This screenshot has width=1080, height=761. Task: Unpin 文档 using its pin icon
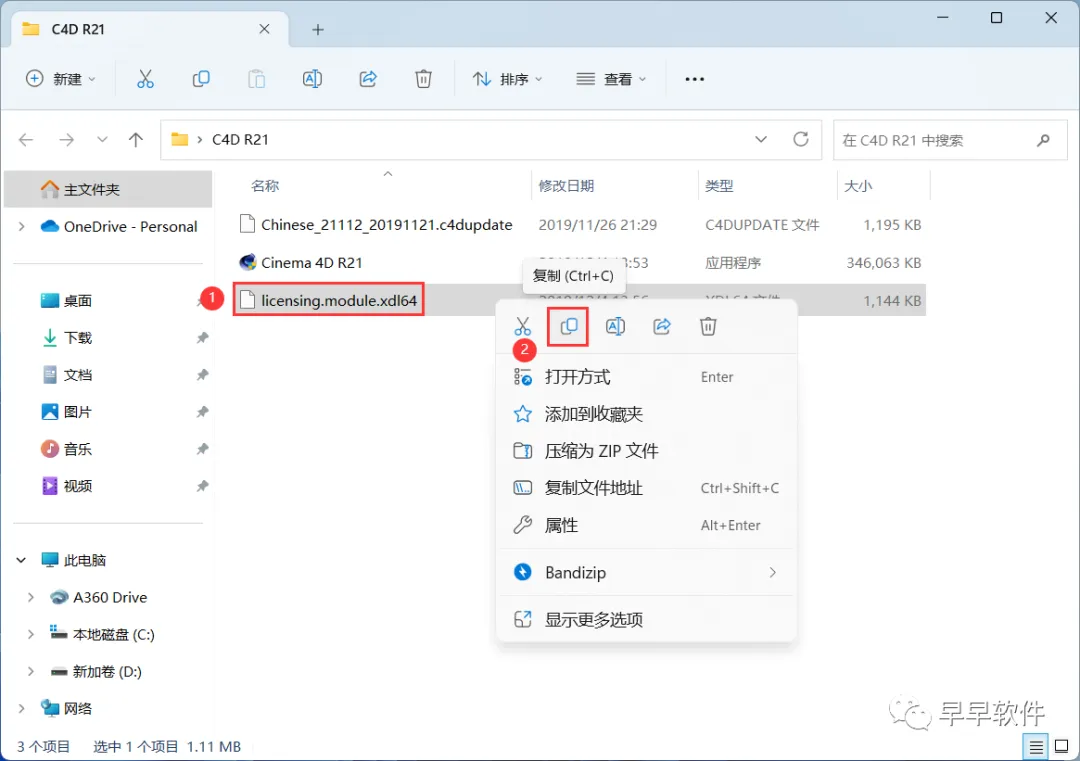[202, 375]
